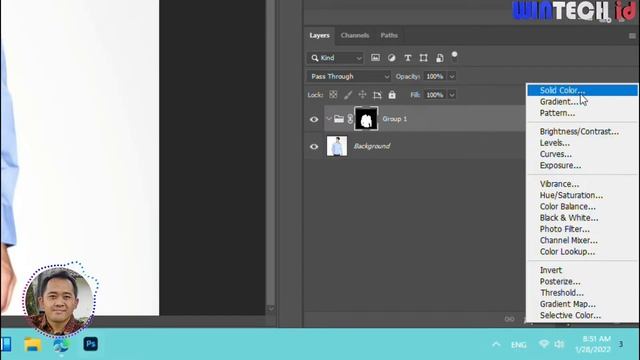Collapse Group 1 with chevron
640x360 pixels.
pos(329,119)
